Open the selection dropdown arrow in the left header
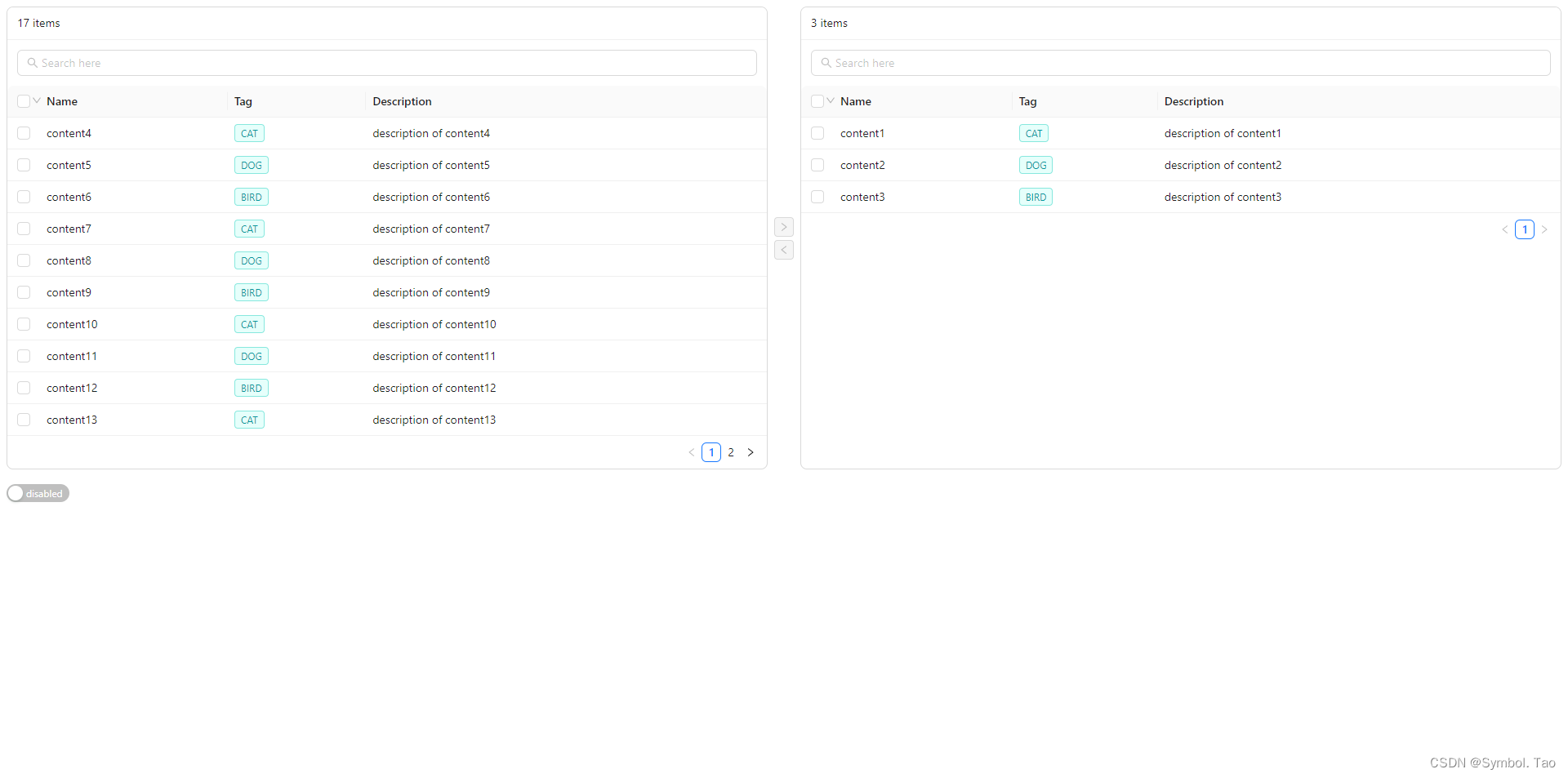Viewport: 1568px width, 778px height. [37, 100]
